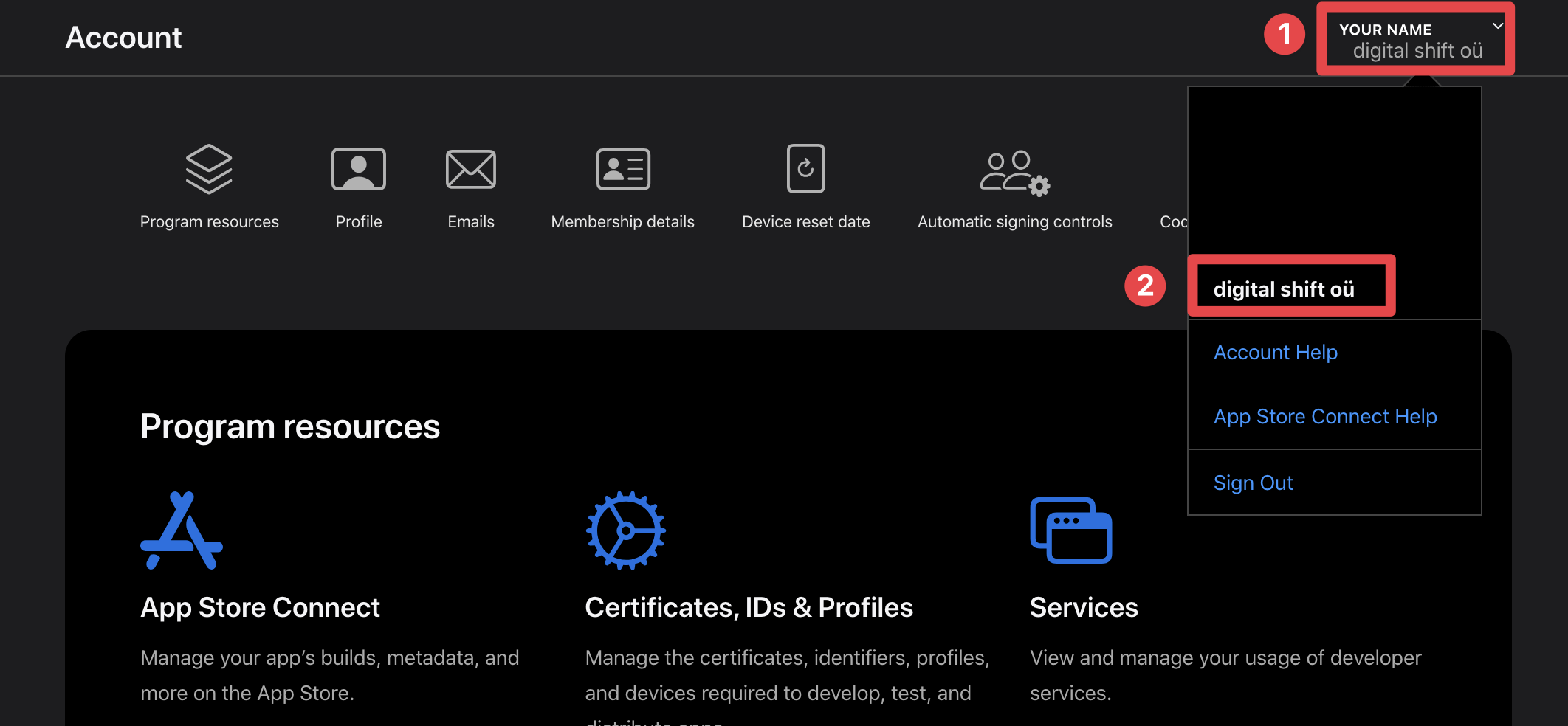
Task: Open the Profile icon
Action: pyautogui.click(x=359, y=169)
